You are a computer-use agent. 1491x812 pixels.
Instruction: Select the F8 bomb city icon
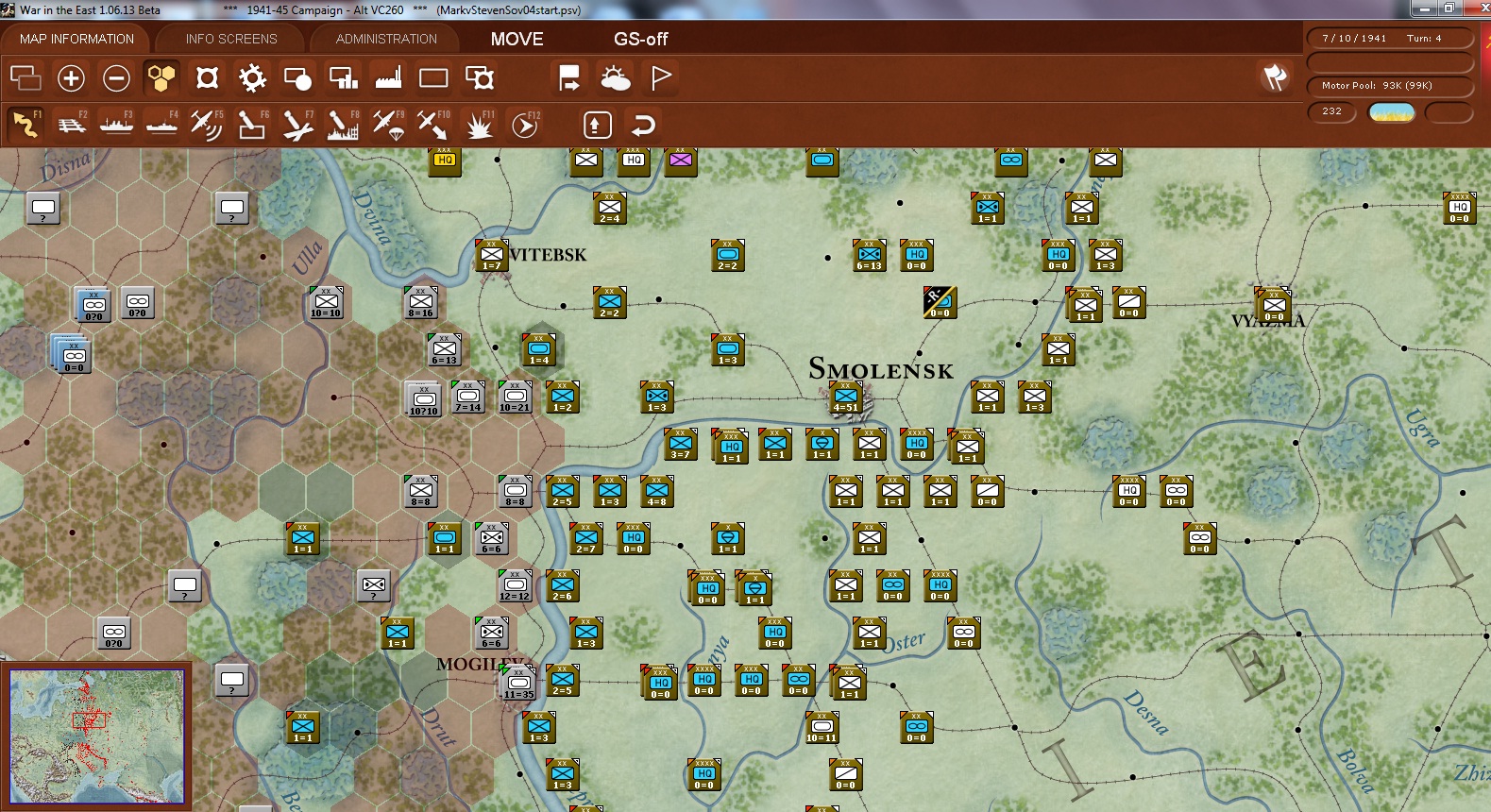[x=343, y=125]
